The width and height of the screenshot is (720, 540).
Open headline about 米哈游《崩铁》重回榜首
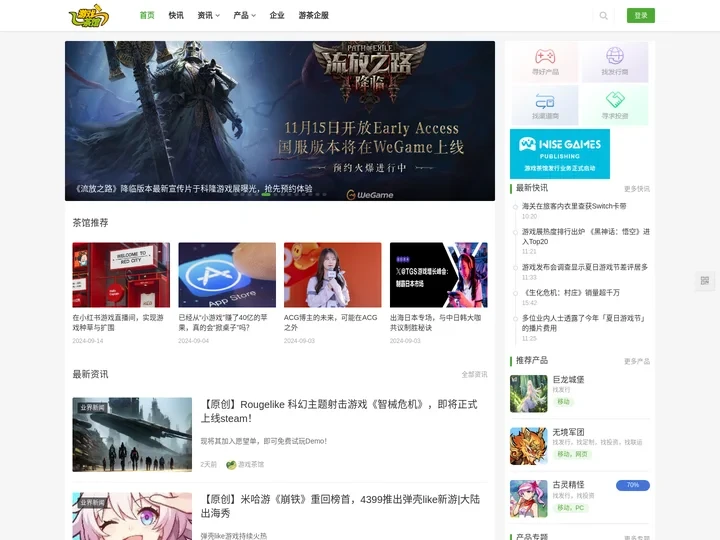click(x=340, y=506)
